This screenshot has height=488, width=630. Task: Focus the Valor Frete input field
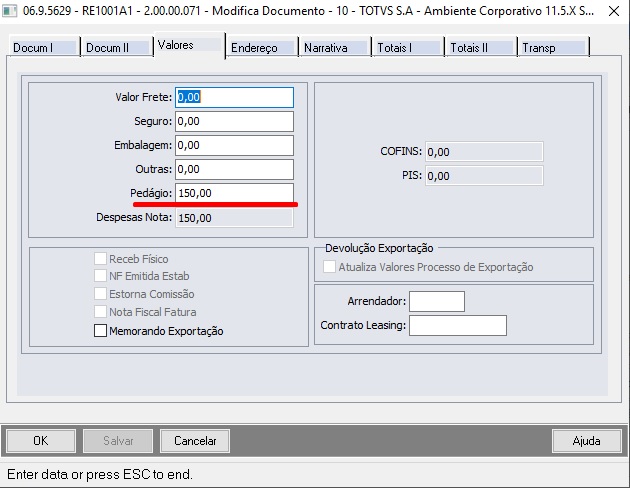tap(234, 97)
